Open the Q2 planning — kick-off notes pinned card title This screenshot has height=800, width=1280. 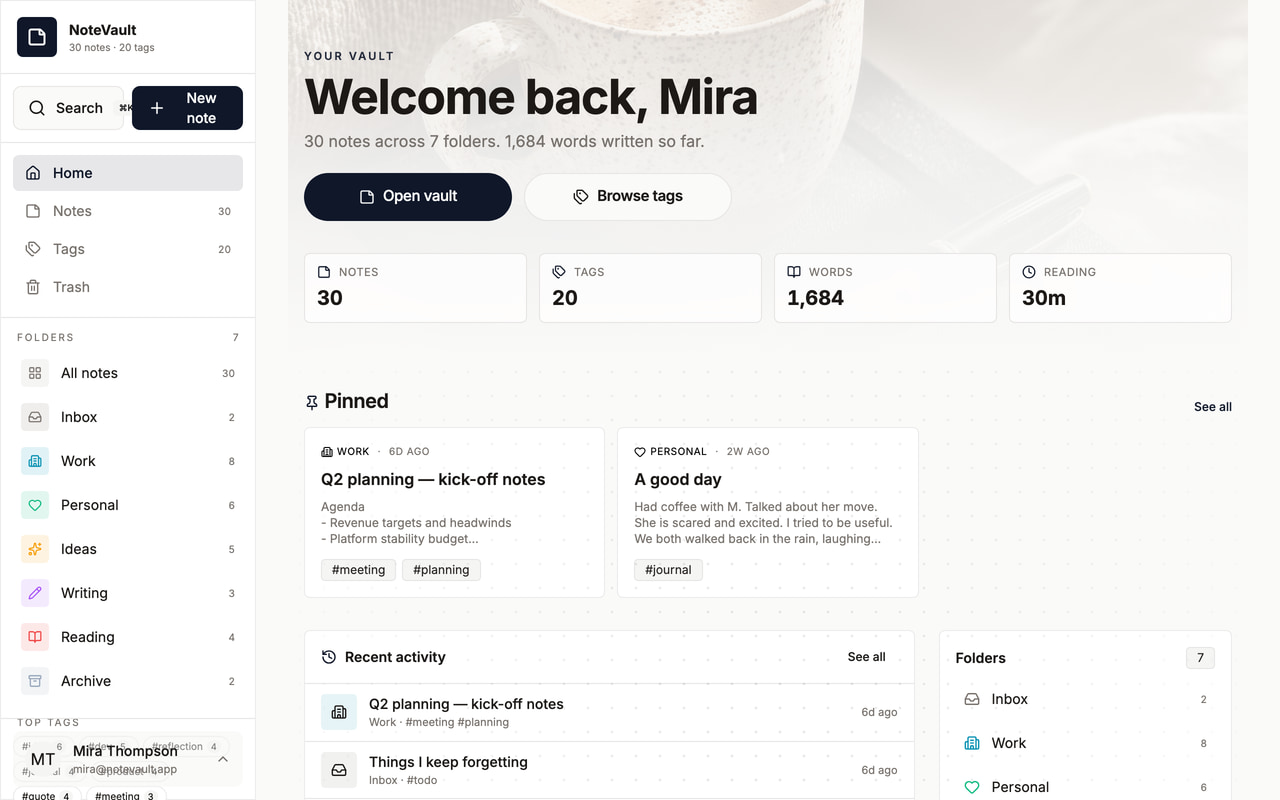(433, 479)
